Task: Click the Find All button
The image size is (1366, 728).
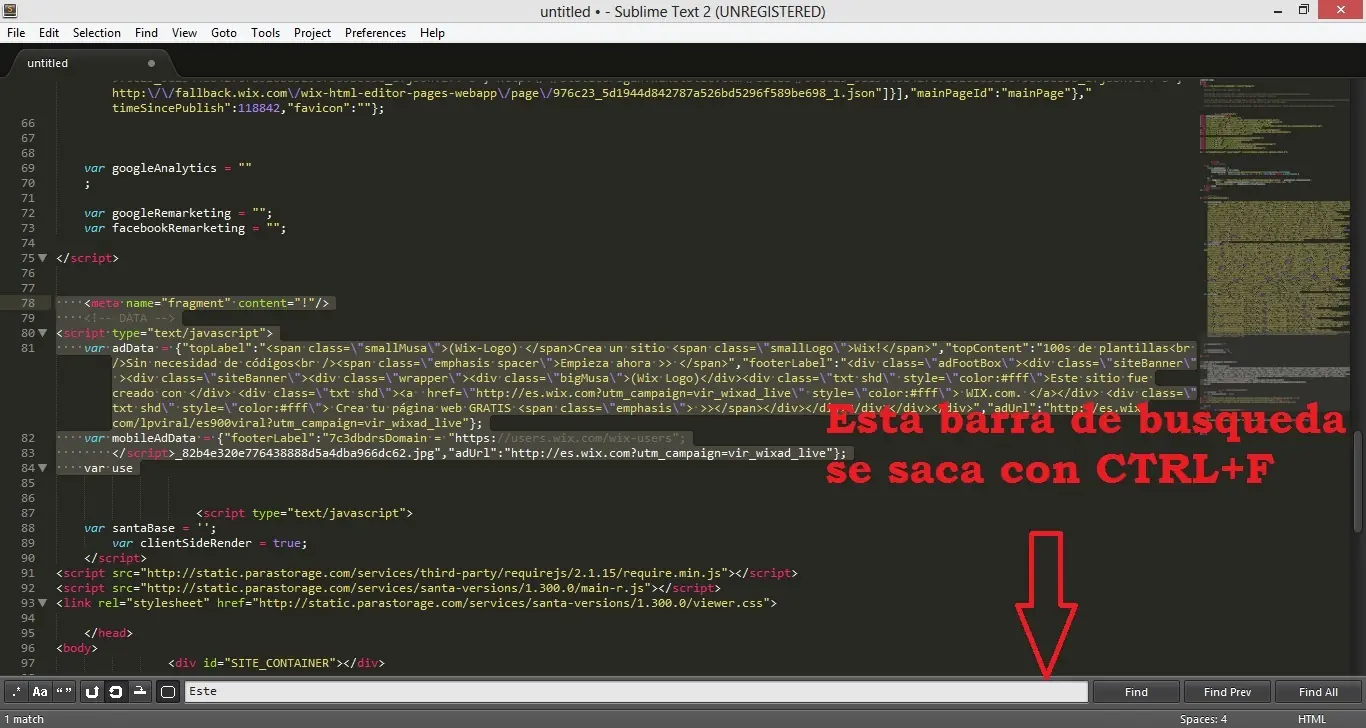Action: [1318, 691]
